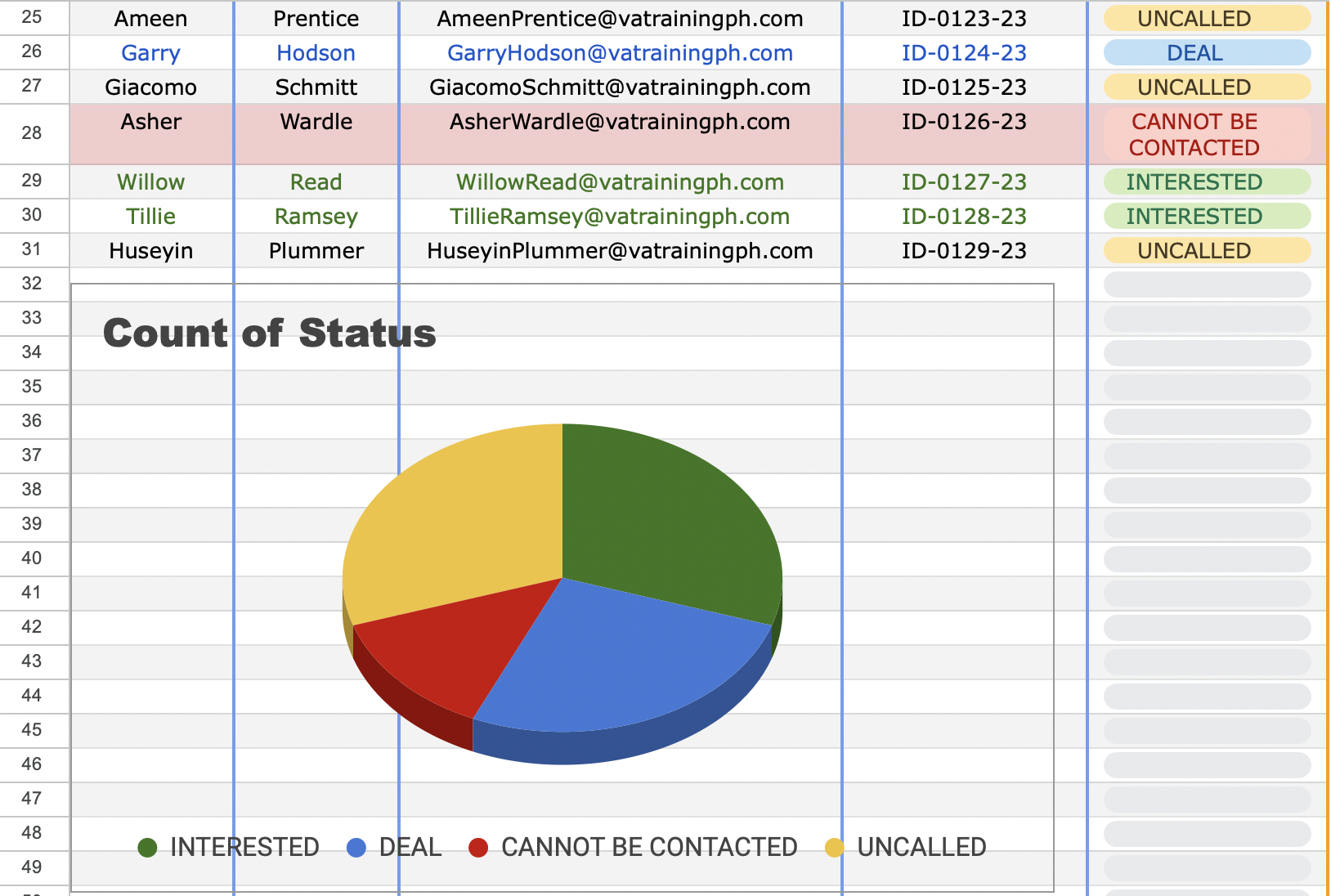Select the row 28 header
This screenshot has width=1331, height=896.
coord(34,134)
